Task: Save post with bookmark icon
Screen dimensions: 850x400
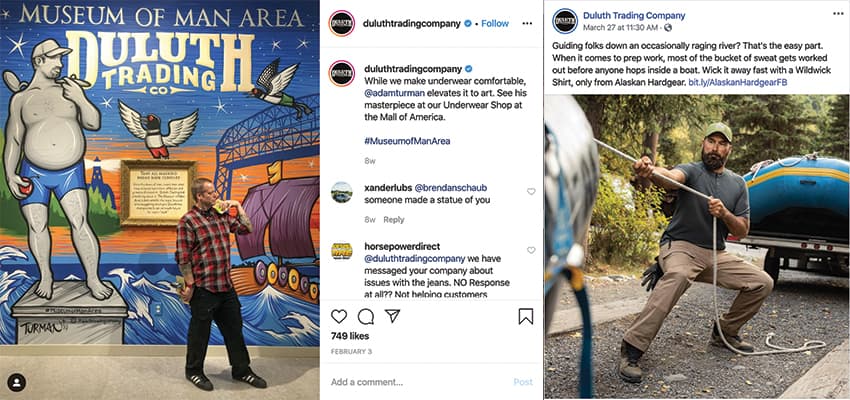Action: pyautogui.click(x=526, y=316)
